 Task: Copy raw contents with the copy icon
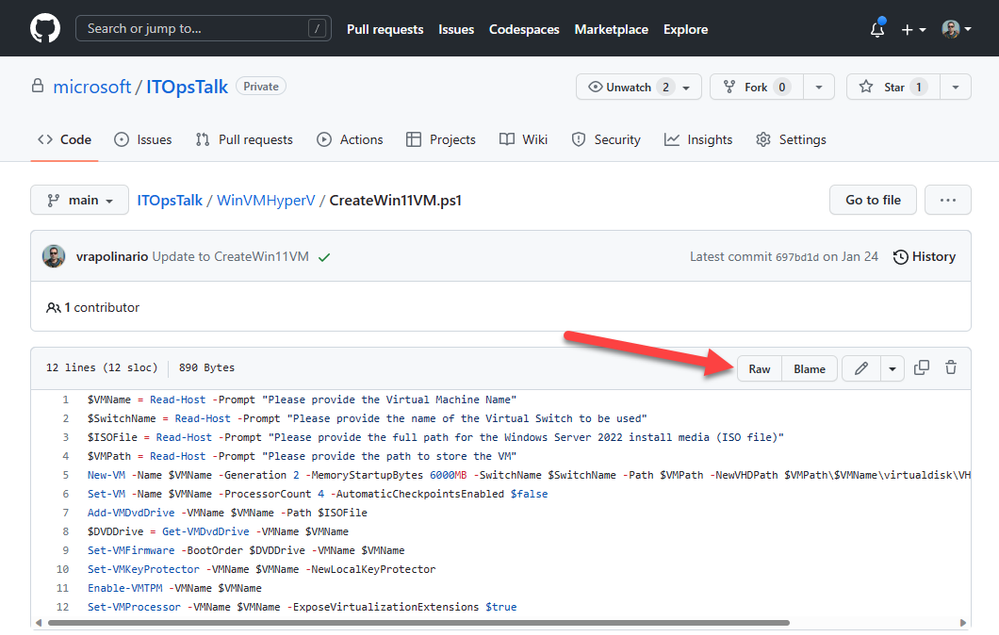[921, 367]
